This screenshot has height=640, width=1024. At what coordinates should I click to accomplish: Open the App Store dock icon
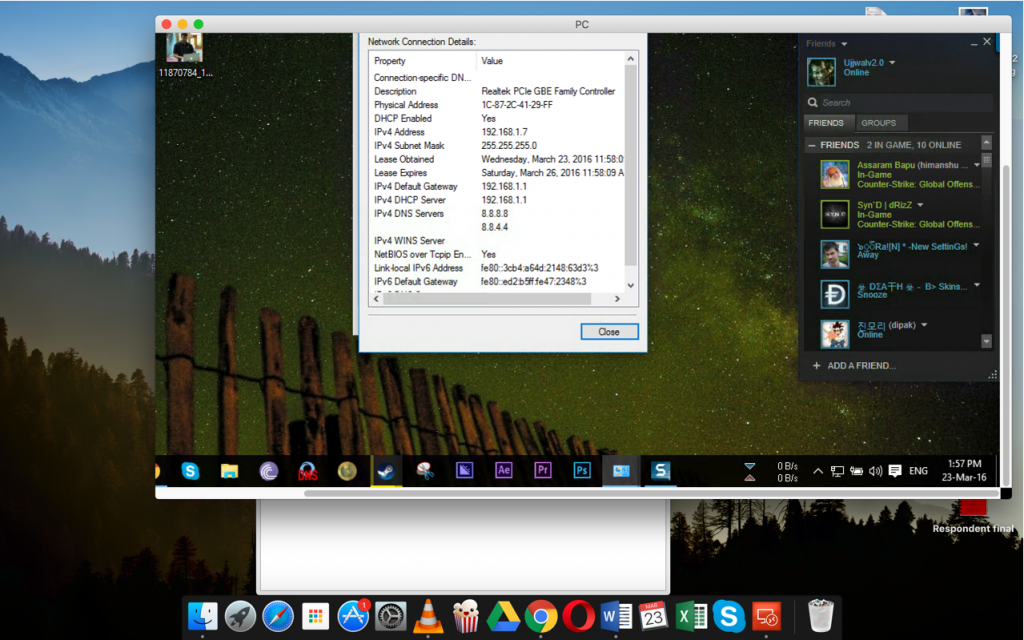point(353,616)
